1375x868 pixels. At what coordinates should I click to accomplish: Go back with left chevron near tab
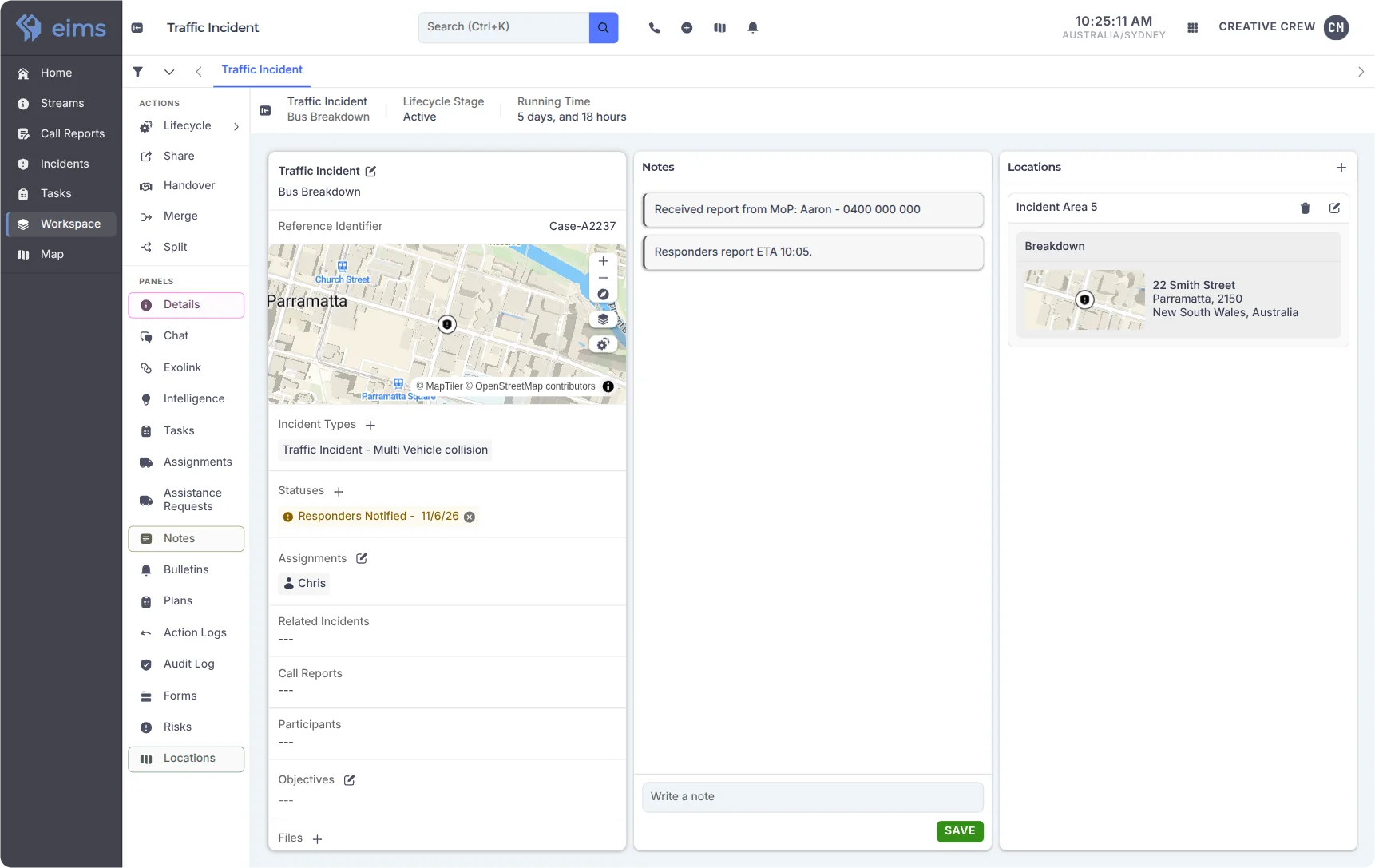click(x=199, y=72)
